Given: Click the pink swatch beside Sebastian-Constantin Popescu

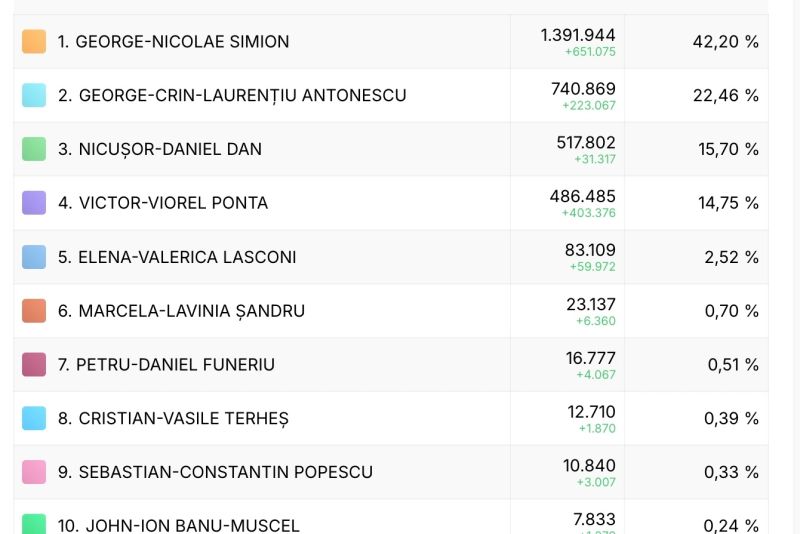Looking at the screenshot, I should click(x=34, y=472).
